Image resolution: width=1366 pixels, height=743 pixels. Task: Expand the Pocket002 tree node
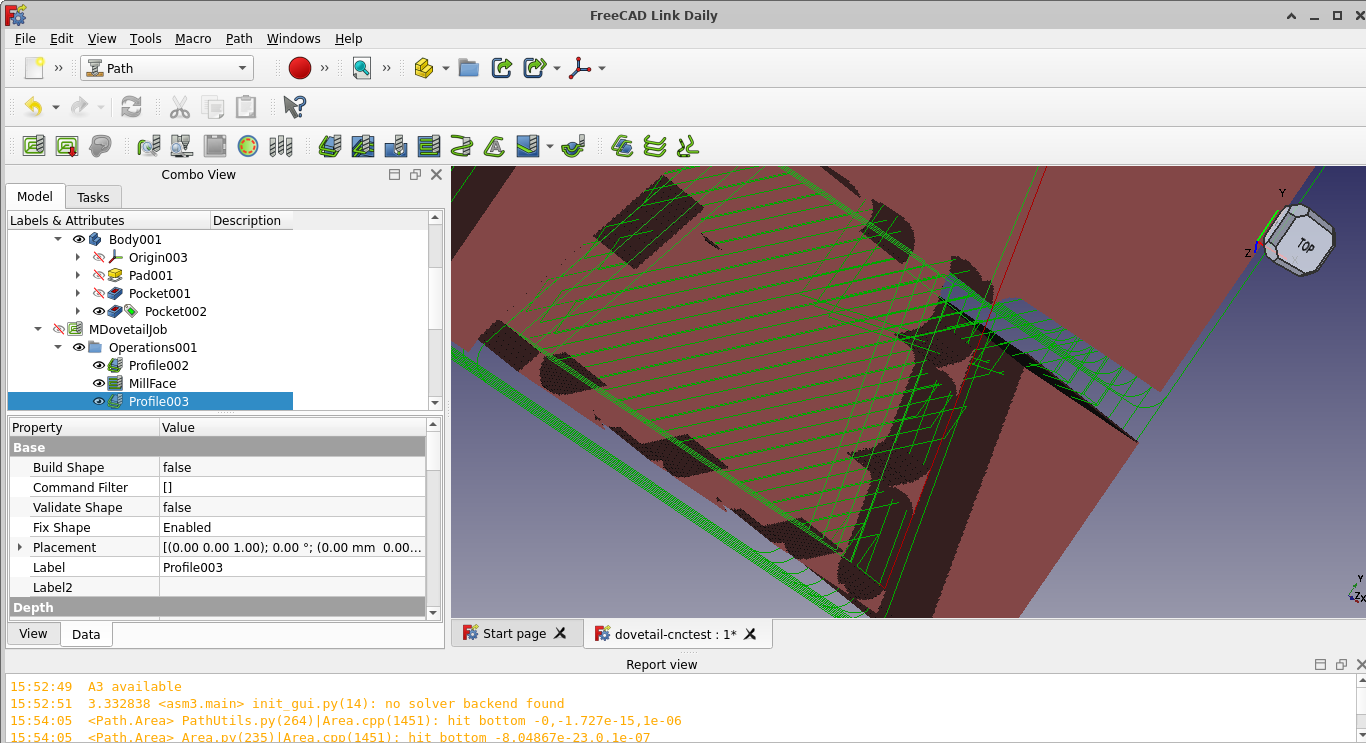coord(78,312)
